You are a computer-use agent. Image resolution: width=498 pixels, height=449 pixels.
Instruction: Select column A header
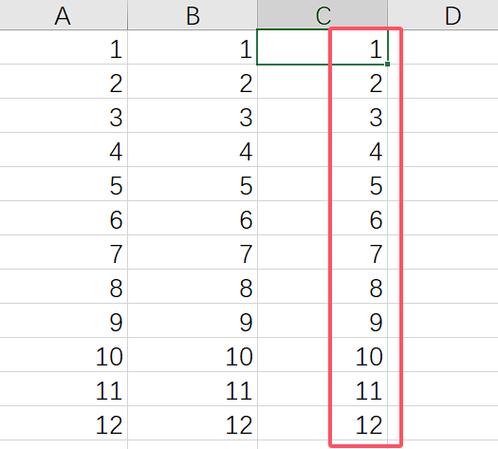(63, 15)
